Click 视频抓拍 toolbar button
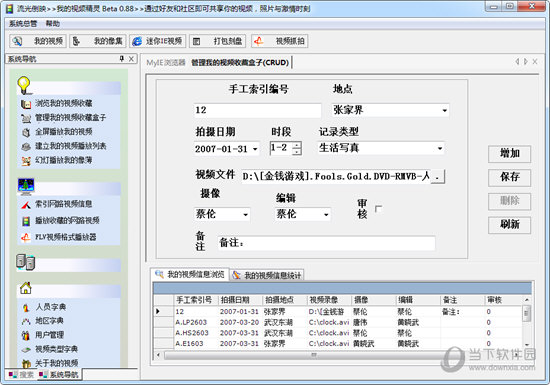550x385 pixels. point(279,41)
